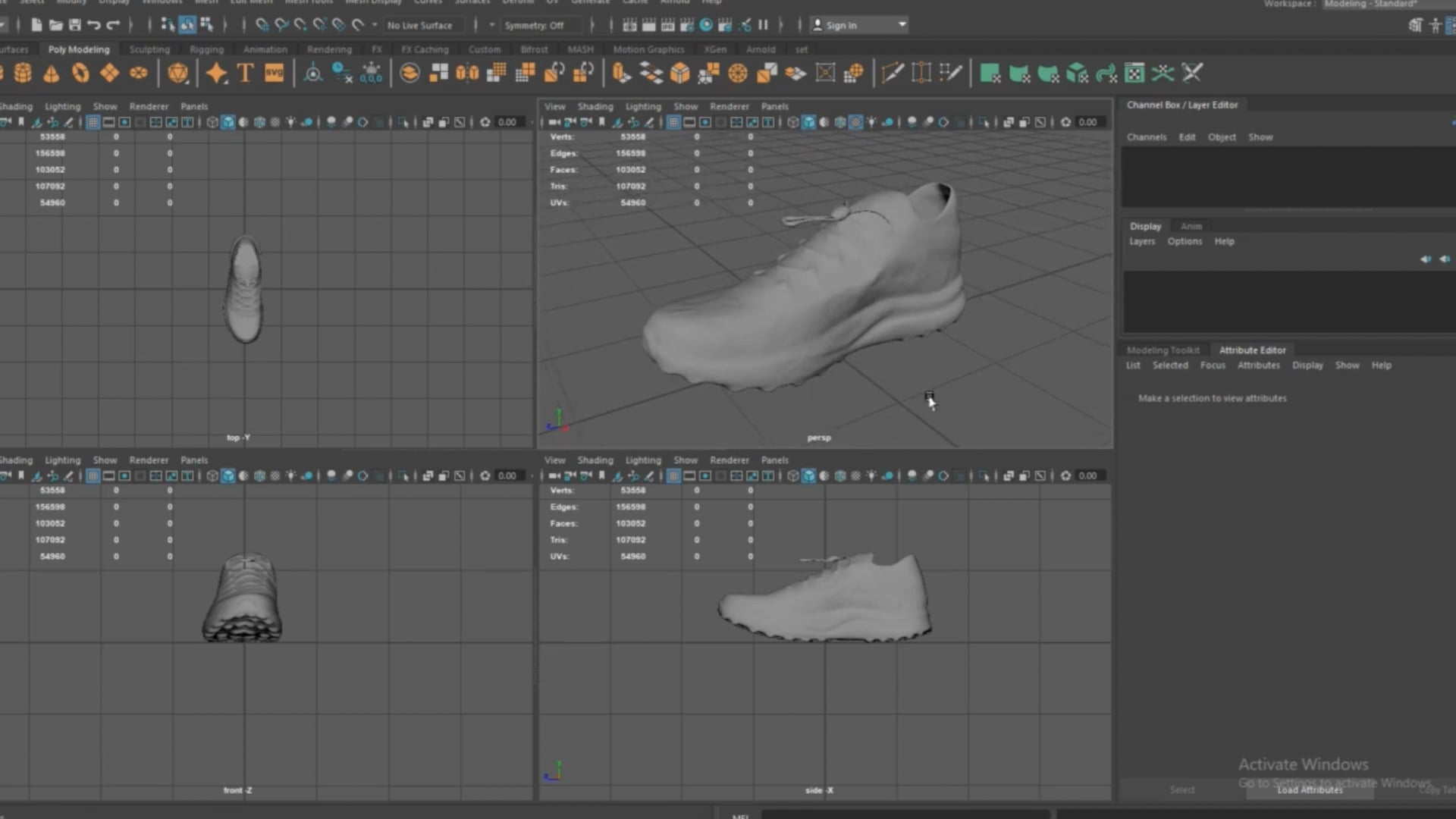Create a polygon torus from the shelf
The width and height of the screenshot is (1456, 819).
click(80, 74)
